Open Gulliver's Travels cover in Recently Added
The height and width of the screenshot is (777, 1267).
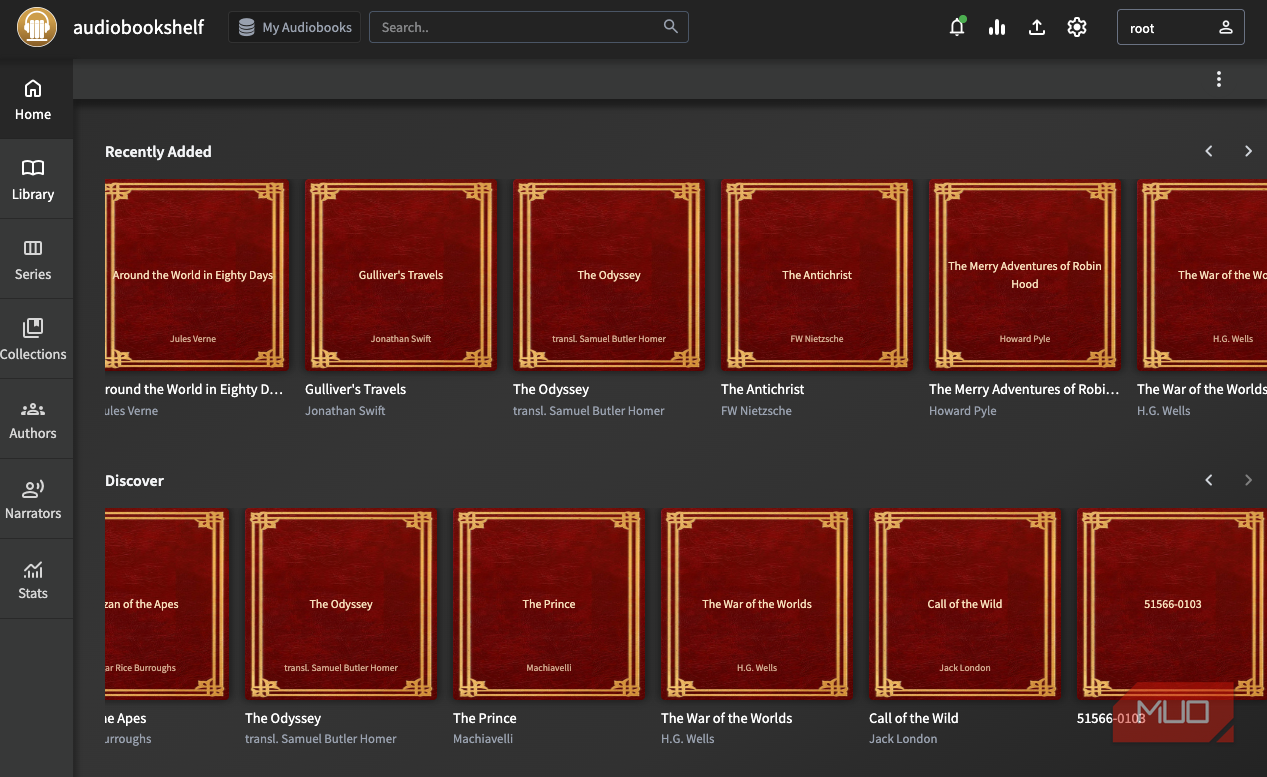(x=401, y=275)
